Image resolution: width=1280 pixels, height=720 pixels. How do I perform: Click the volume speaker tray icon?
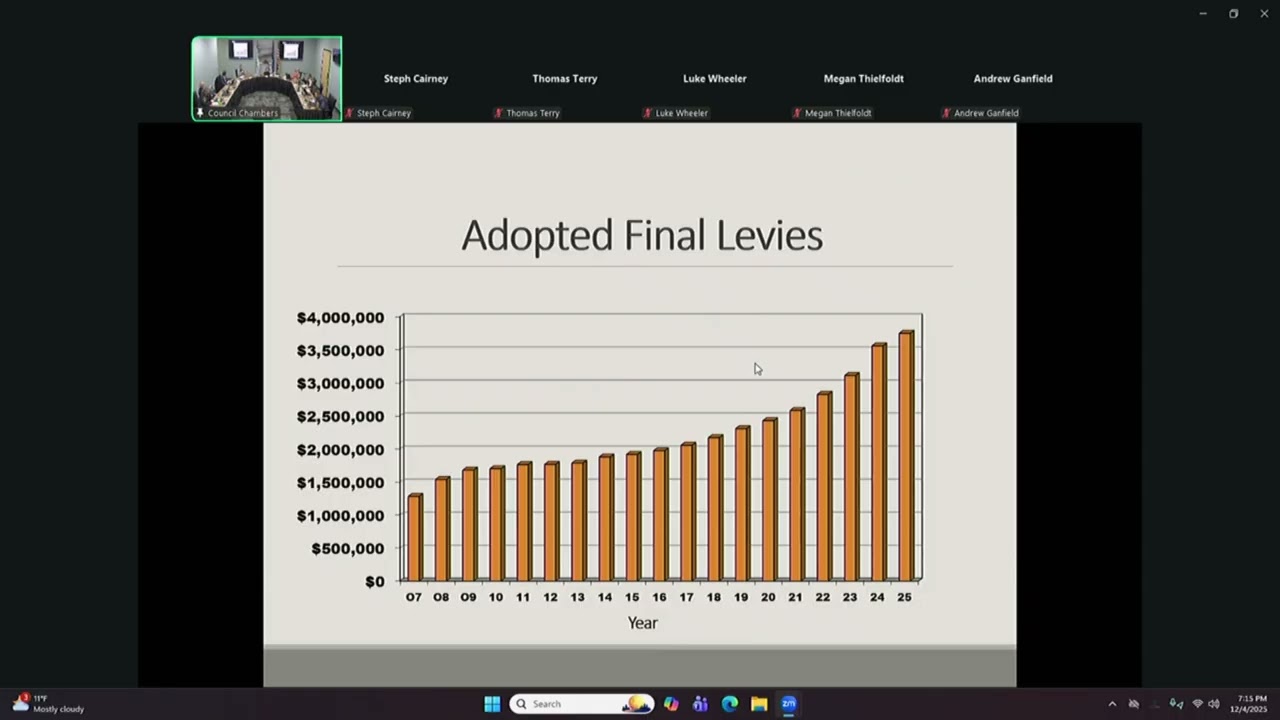pyautogui.click(x=1214, y=704)
